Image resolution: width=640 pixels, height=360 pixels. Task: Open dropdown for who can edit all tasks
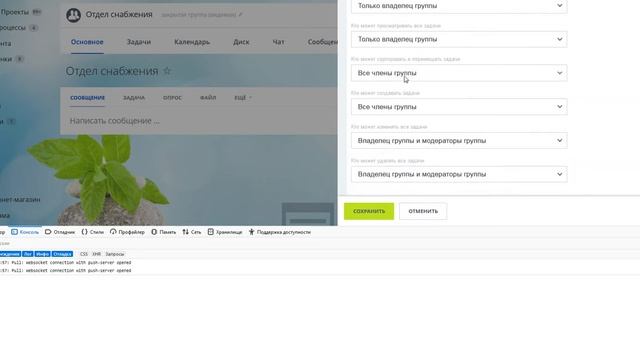pyautogui.click(x=459, y=140)
